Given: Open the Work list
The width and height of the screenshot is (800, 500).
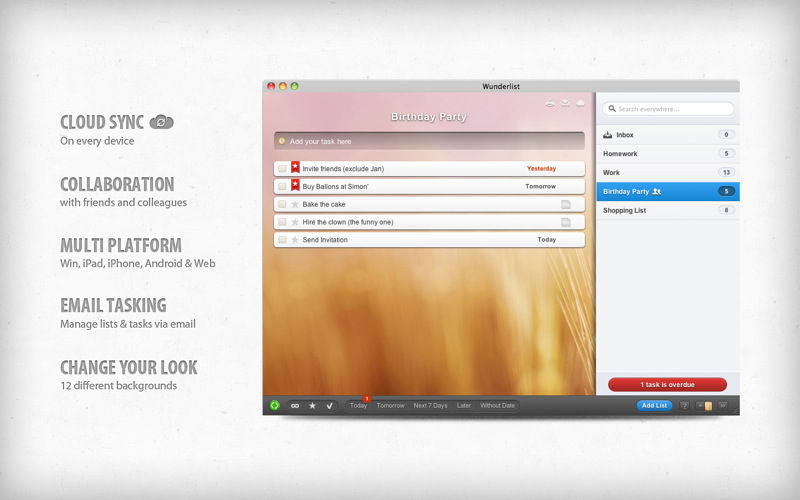Looking at the screenshot, I should pyautogui.click(x=668, y=172).
